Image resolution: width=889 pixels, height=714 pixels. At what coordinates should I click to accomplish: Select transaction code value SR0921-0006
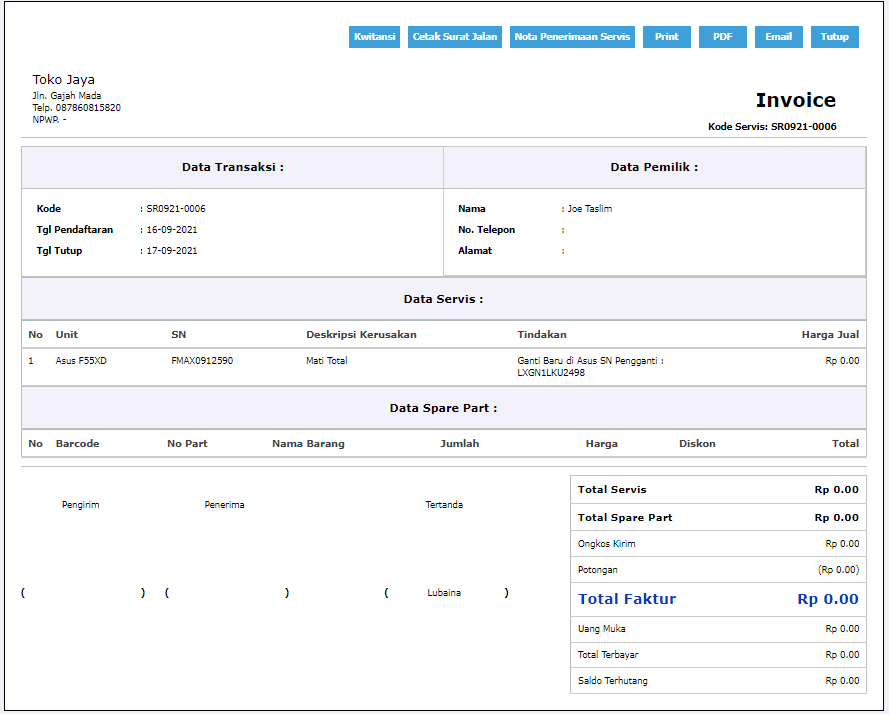(176, 209)
